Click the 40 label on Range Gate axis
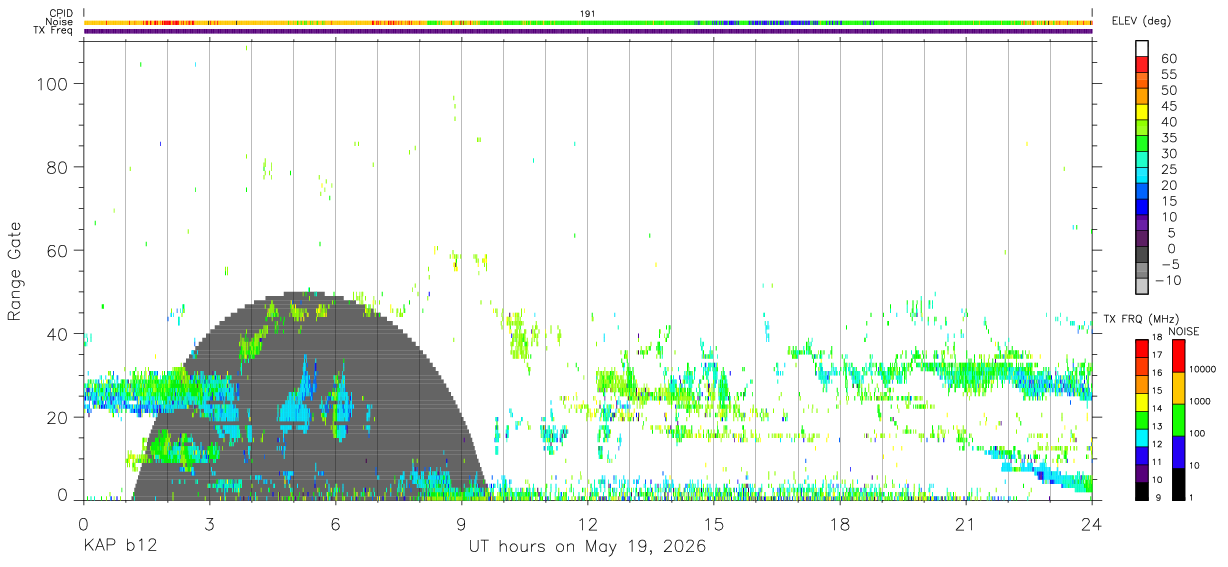 click(59, 333)
